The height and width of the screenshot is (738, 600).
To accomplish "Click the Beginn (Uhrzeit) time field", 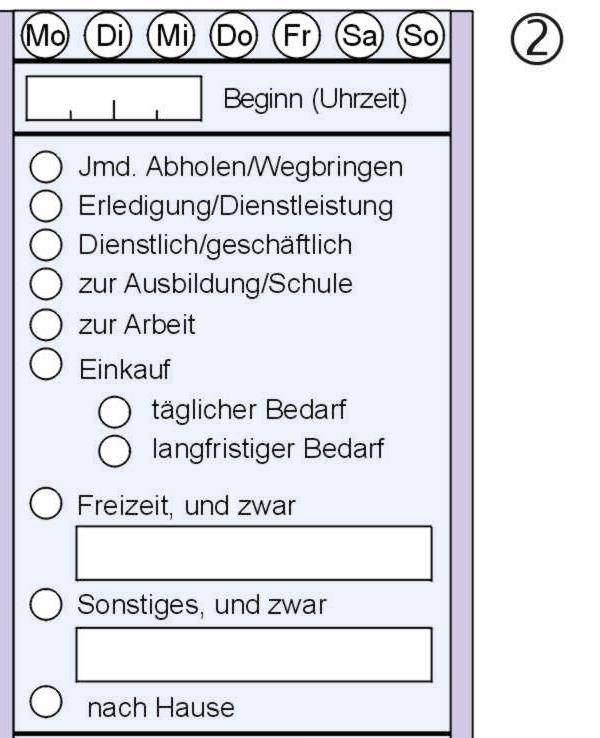I will pyautogui.click(x=114, y=98).
